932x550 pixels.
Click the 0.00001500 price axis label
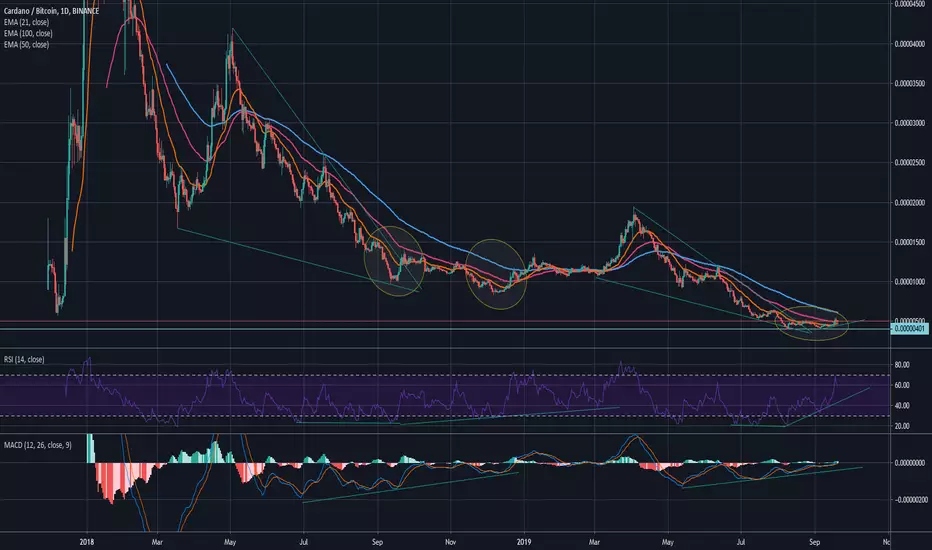[x=909, y=242]
